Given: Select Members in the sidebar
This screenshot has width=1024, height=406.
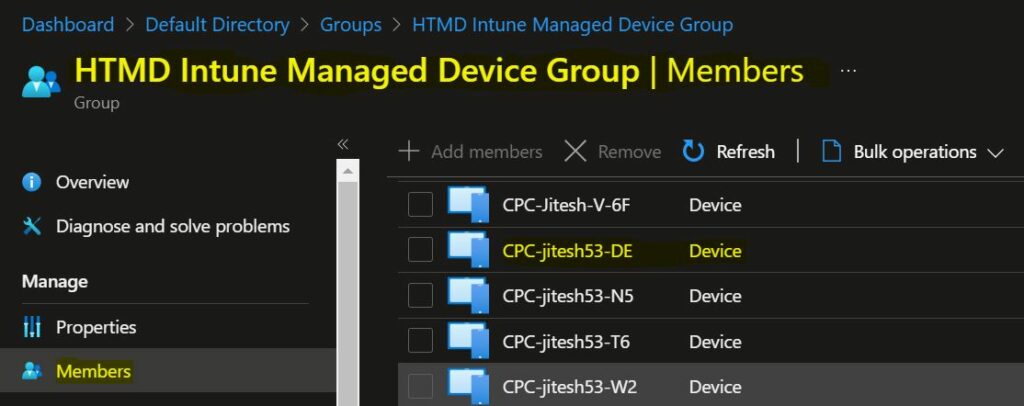Looking at the screenshot, I should (93, 371).
